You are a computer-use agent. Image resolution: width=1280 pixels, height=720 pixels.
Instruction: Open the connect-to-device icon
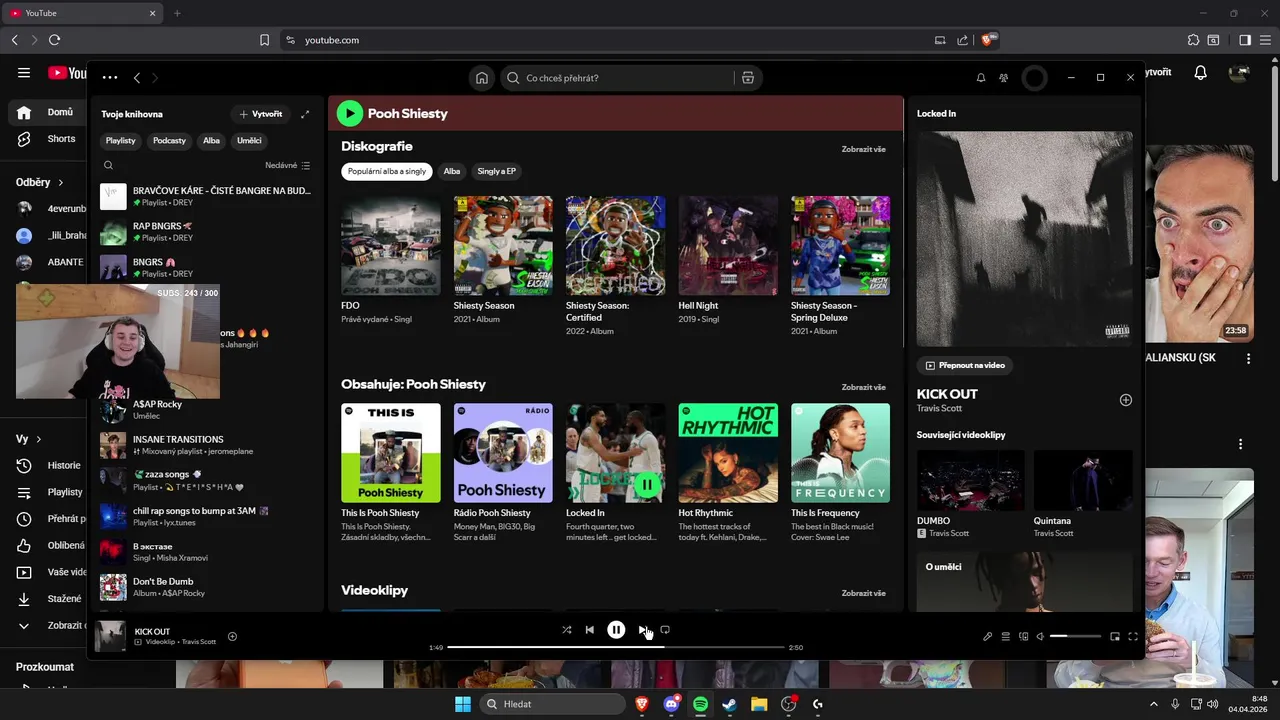pyautogui.click(x=1023, y=636)
